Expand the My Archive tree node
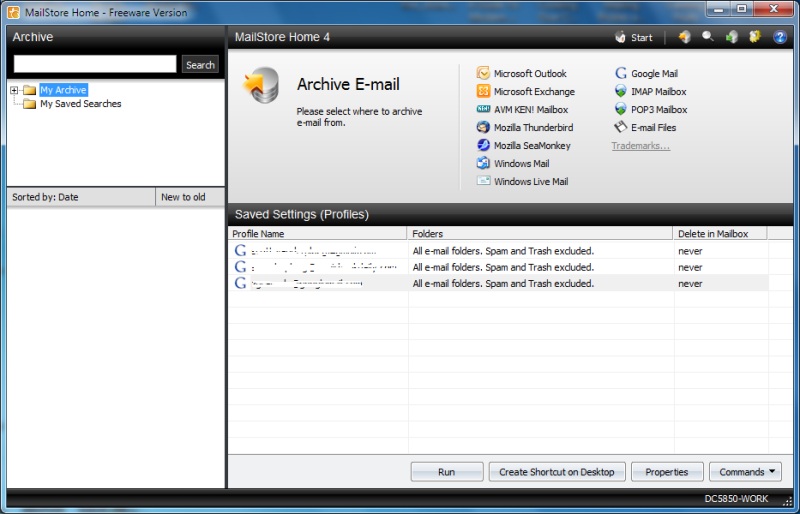800x514 pixels. (14, 90)
